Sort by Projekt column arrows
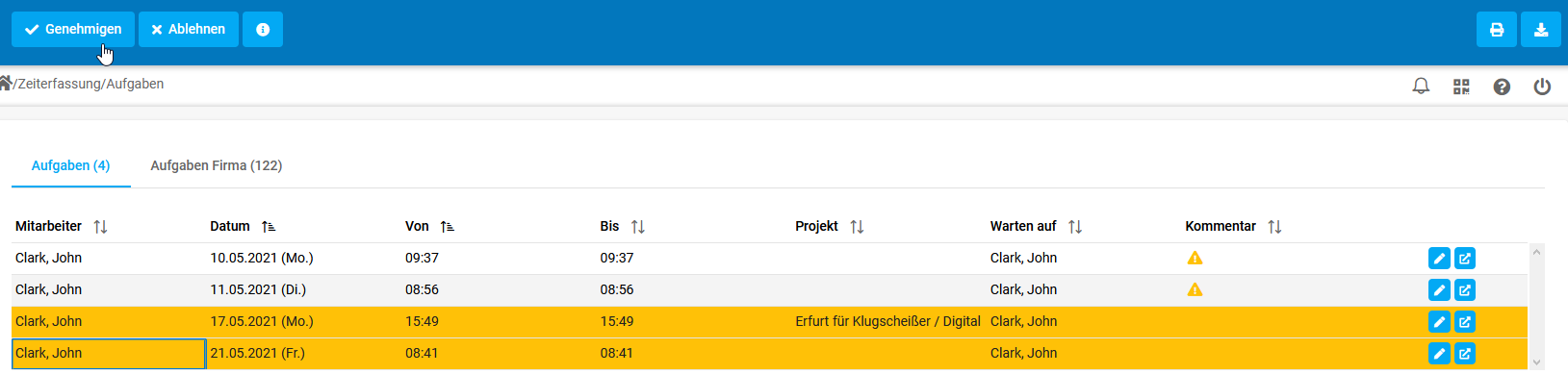1568x374 pixels. (x=857, y=227)
